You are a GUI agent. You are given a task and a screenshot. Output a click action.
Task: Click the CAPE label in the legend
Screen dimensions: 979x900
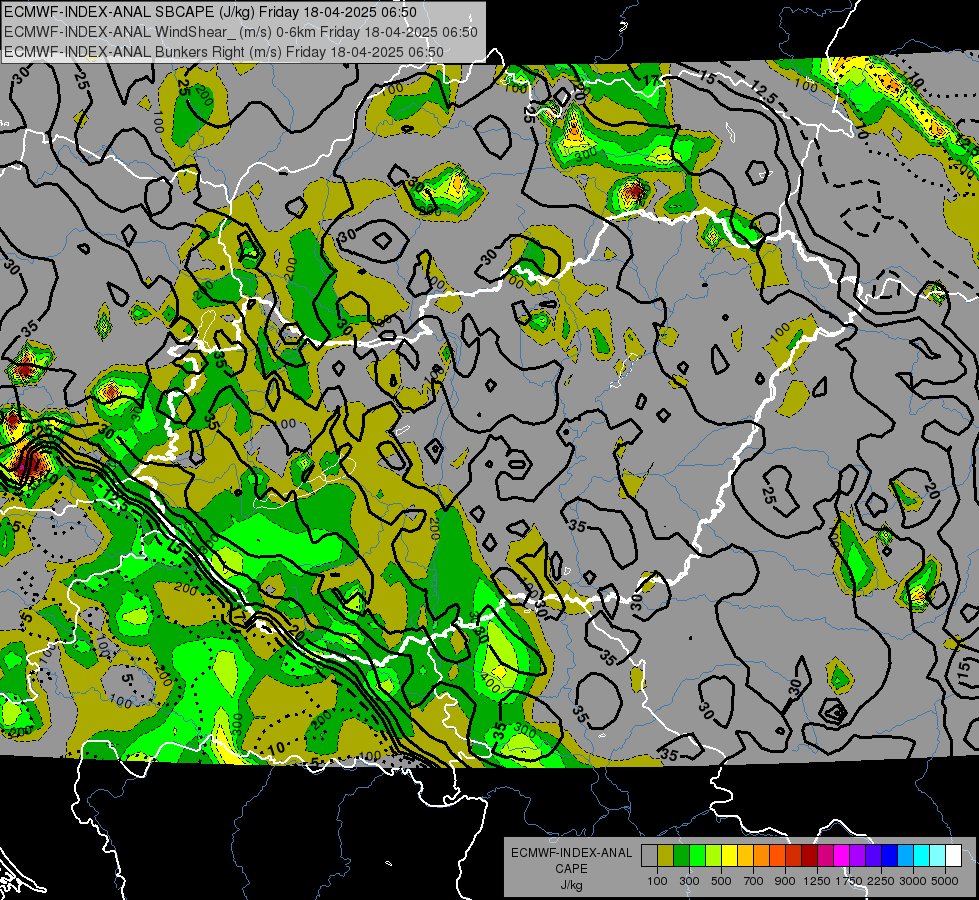[571, 868]
